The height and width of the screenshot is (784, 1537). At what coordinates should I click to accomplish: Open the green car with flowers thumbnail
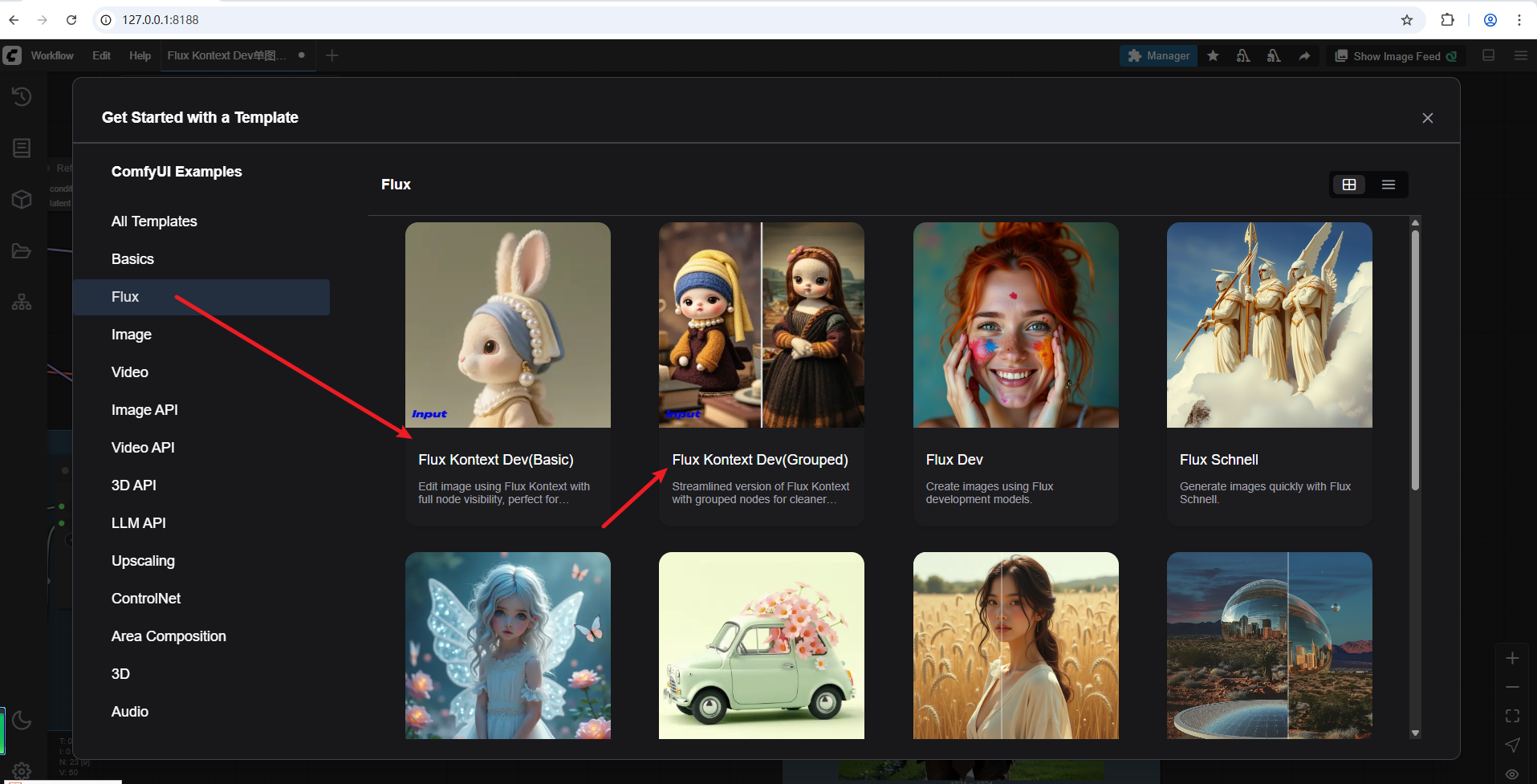pyautogui.click(x=762, y=645)
